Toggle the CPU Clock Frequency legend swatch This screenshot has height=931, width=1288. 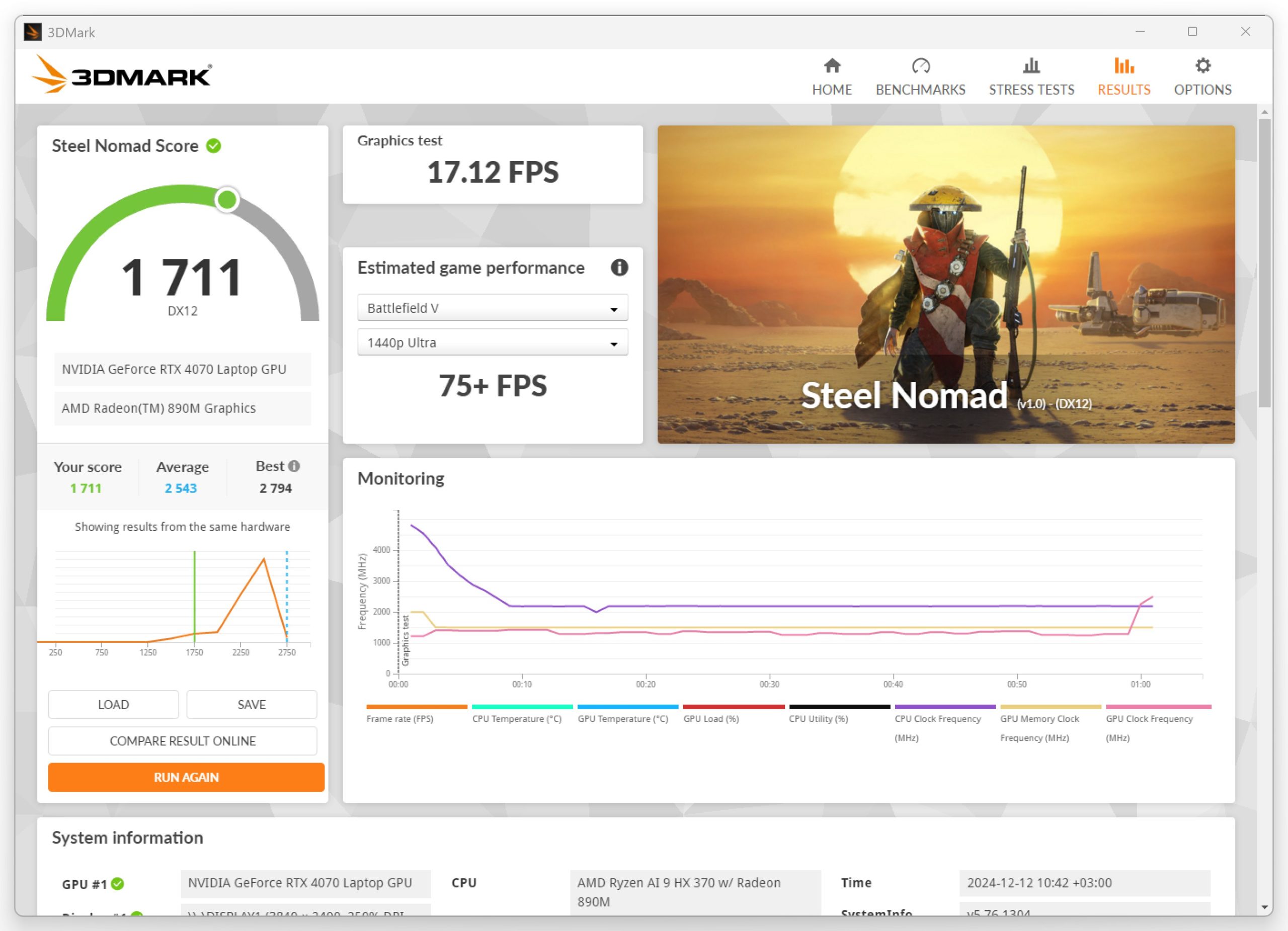(x=945, y=707)
